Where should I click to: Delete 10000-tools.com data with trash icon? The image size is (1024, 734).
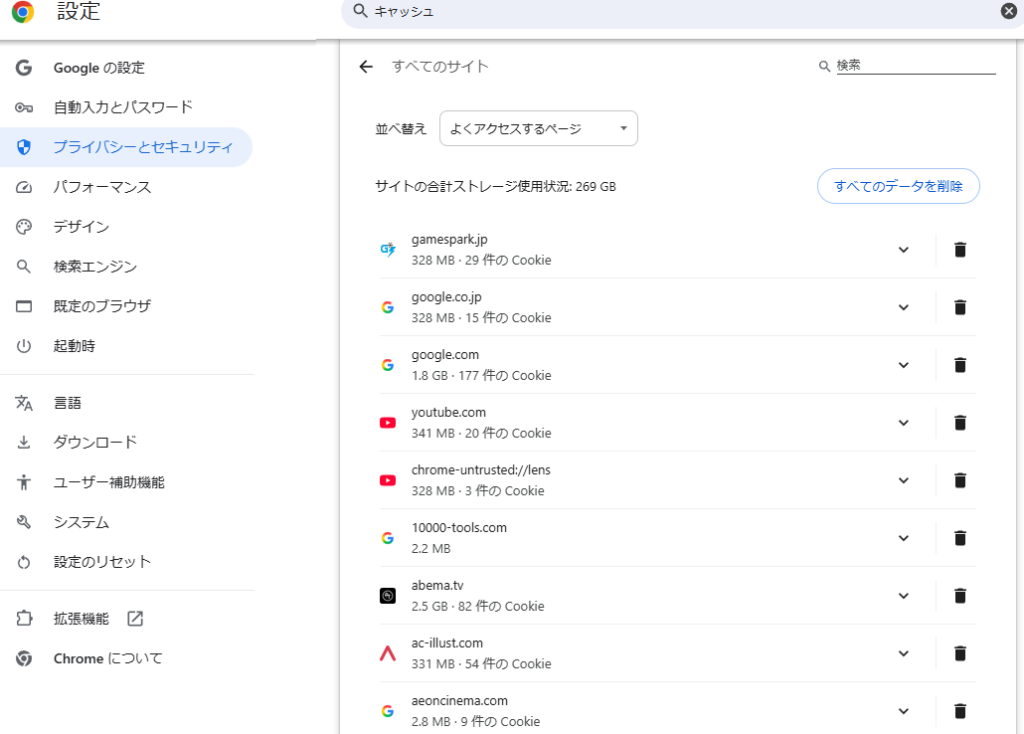(960, 538)
